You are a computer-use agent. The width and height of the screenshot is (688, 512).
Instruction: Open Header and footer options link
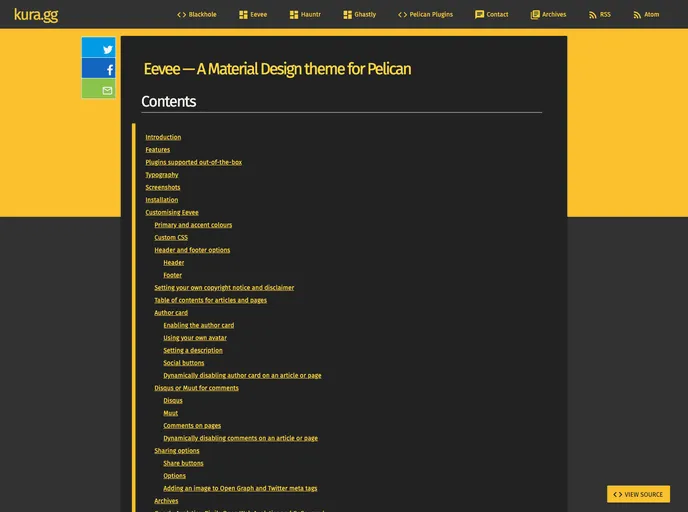192,250
